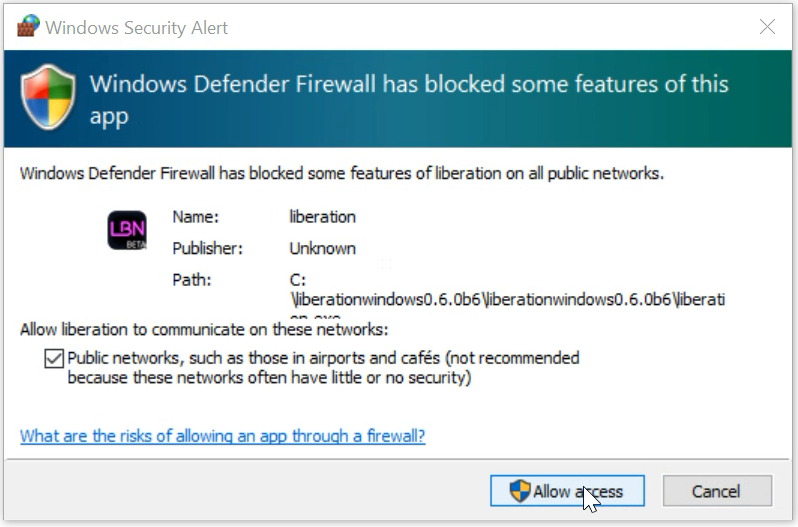Click the Allow liberation to communicate text

point(204,329)
